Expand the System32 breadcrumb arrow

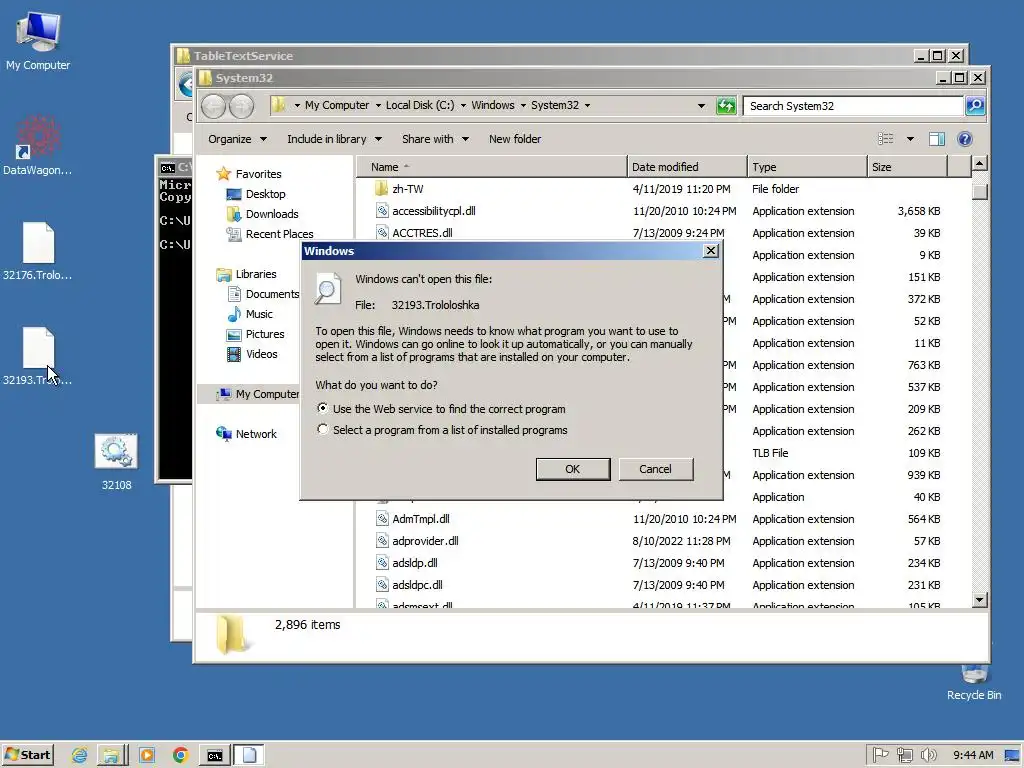[x=587, y=106]
